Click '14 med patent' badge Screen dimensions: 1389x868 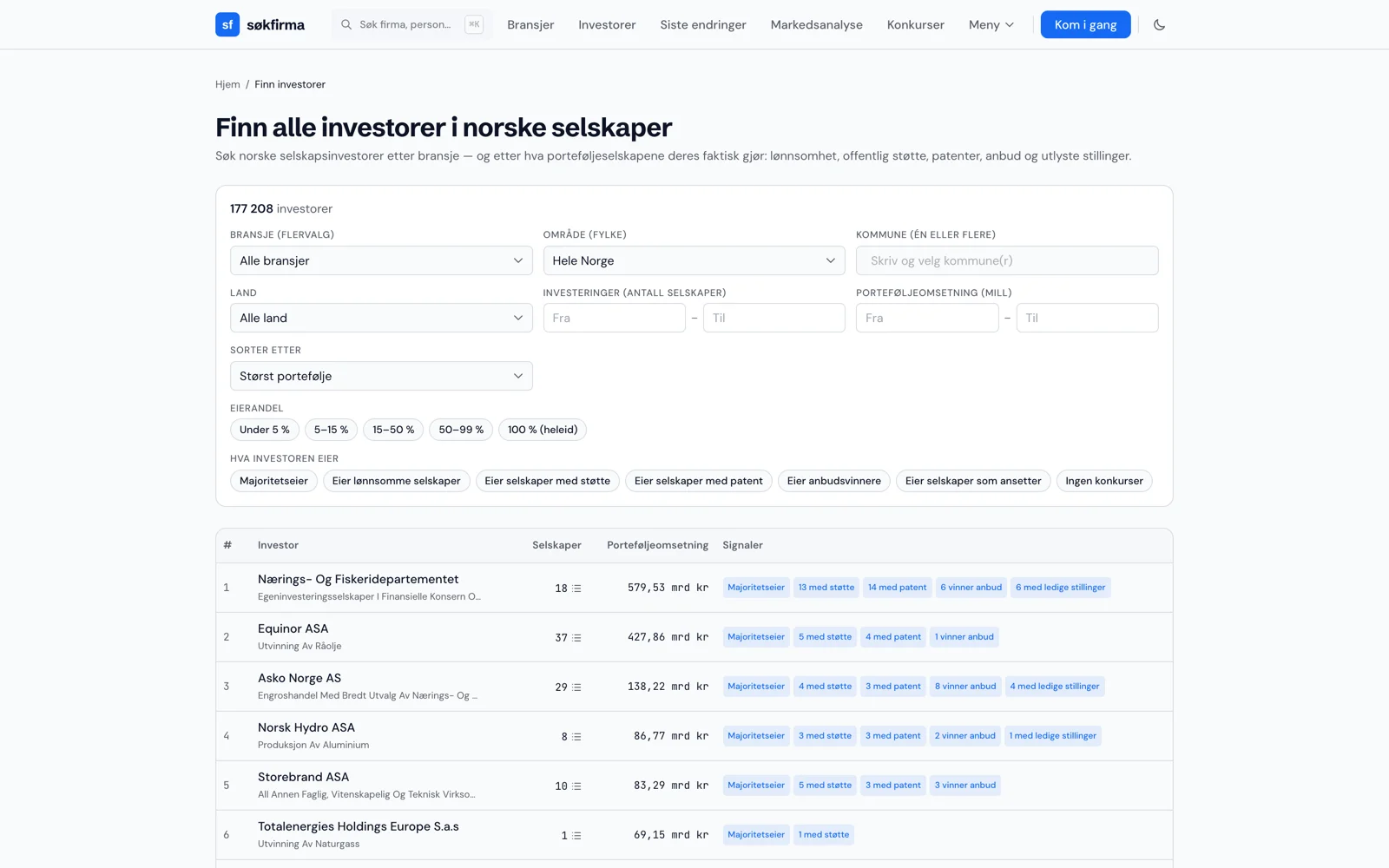pos(898,588)
